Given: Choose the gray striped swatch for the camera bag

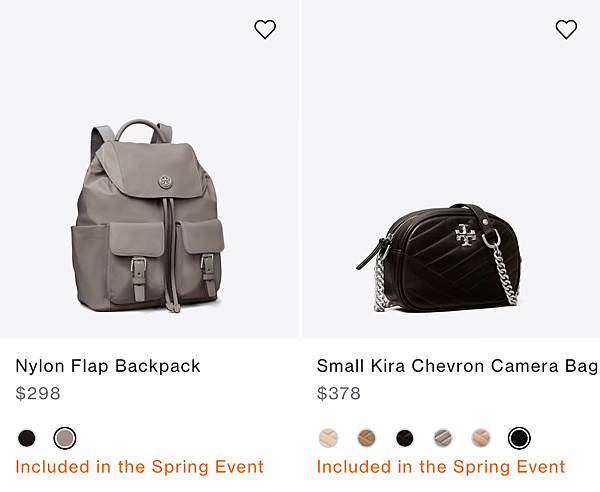Looking at the screenshot, I should pos(443,438).
